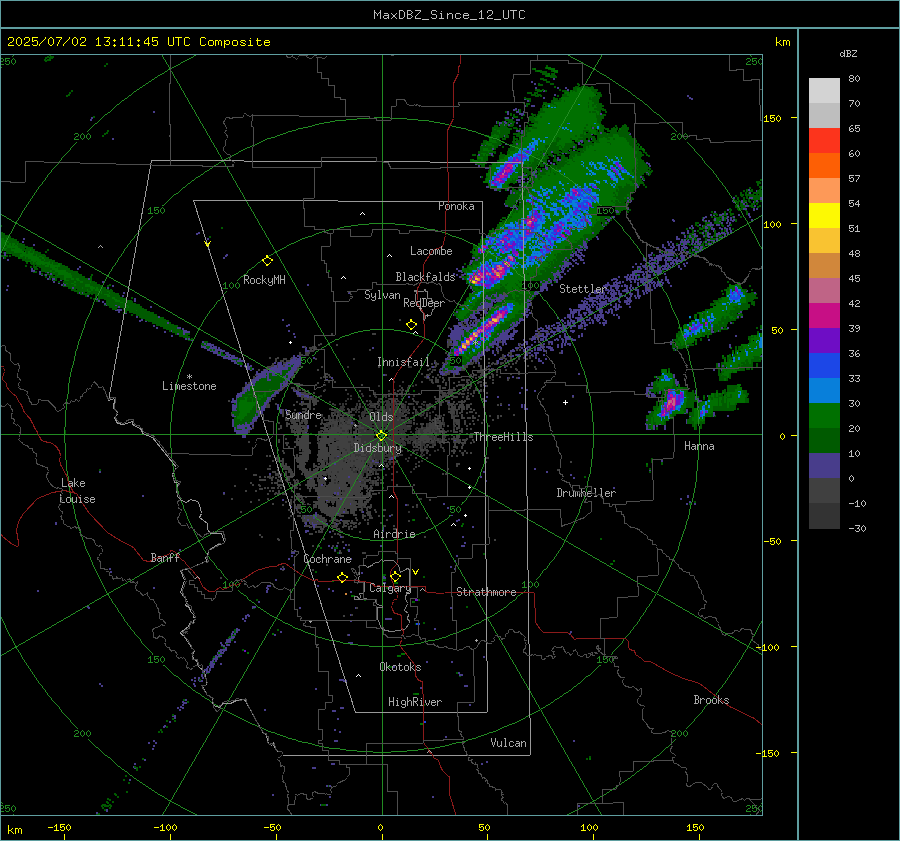The width and height of the screenshot is (900, 841).
Task: Click the ThreeHills label
Action: tap(503, 437)
